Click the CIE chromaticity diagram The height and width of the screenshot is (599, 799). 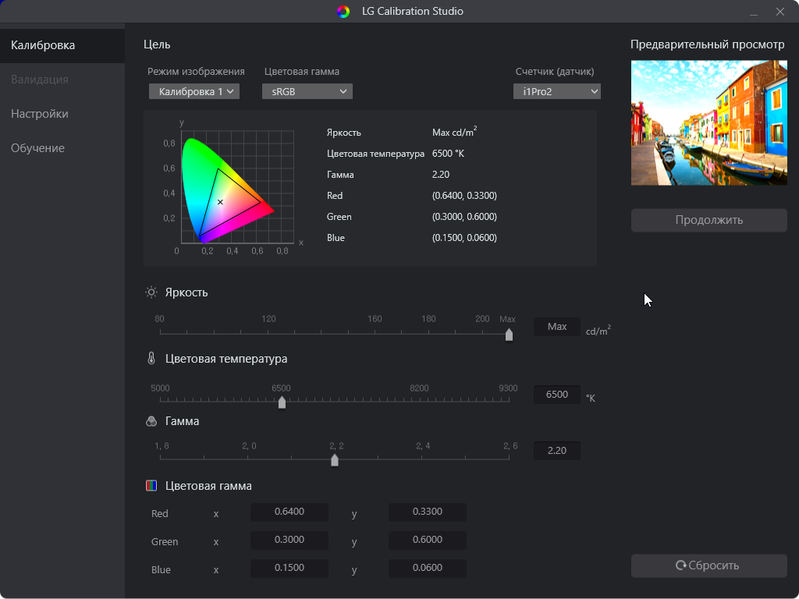click(x=228, y=190)
